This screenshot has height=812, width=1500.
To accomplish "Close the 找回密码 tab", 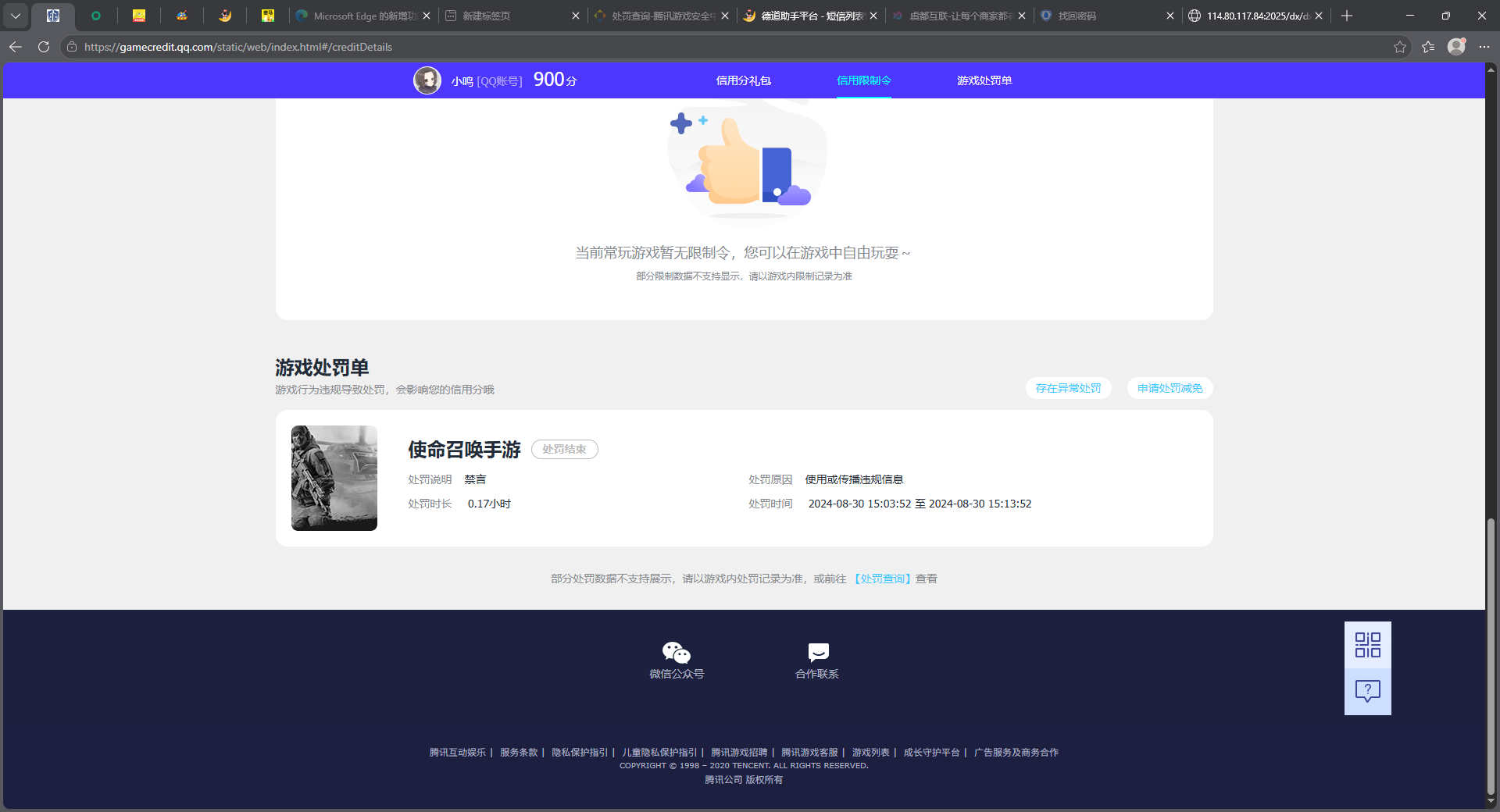I will click(x=1170, y=16).
